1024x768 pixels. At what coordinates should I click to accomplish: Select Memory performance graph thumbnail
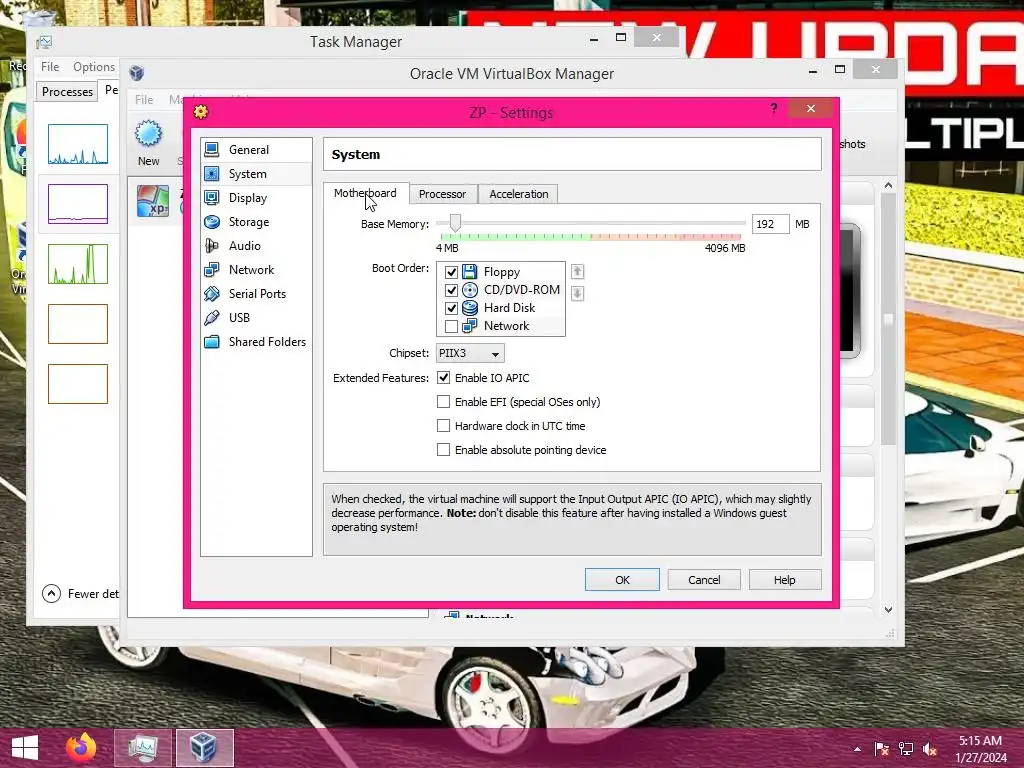coord(78,204)
